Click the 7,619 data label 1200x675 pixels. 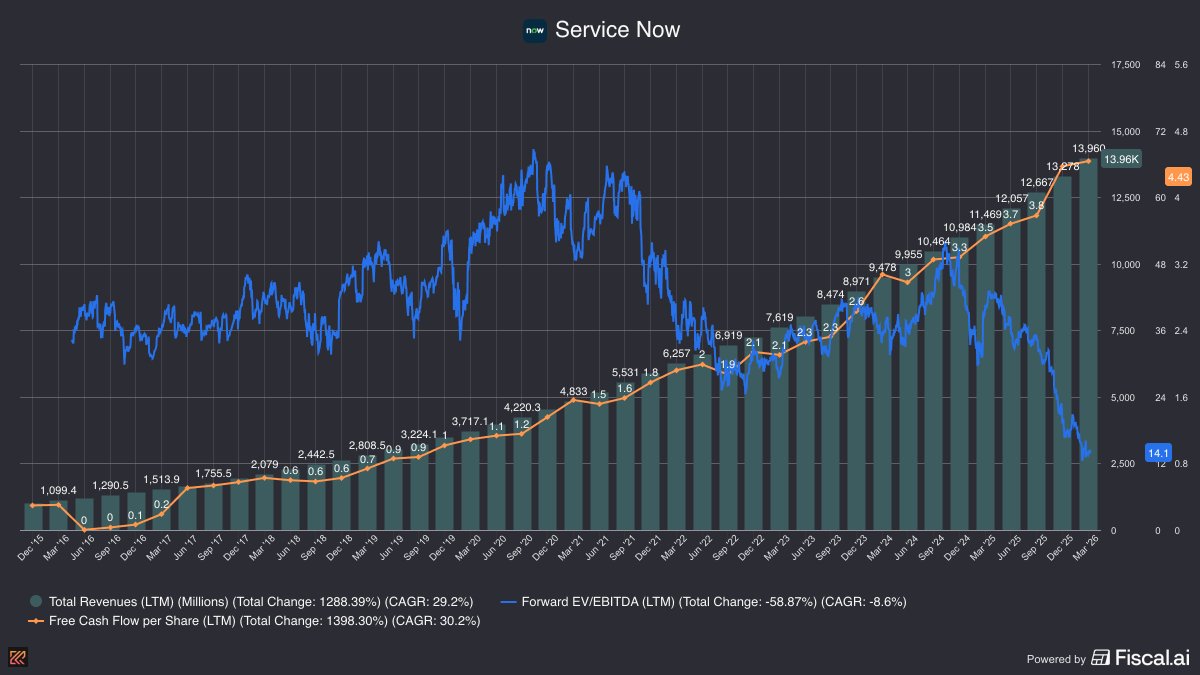point(780,317)
